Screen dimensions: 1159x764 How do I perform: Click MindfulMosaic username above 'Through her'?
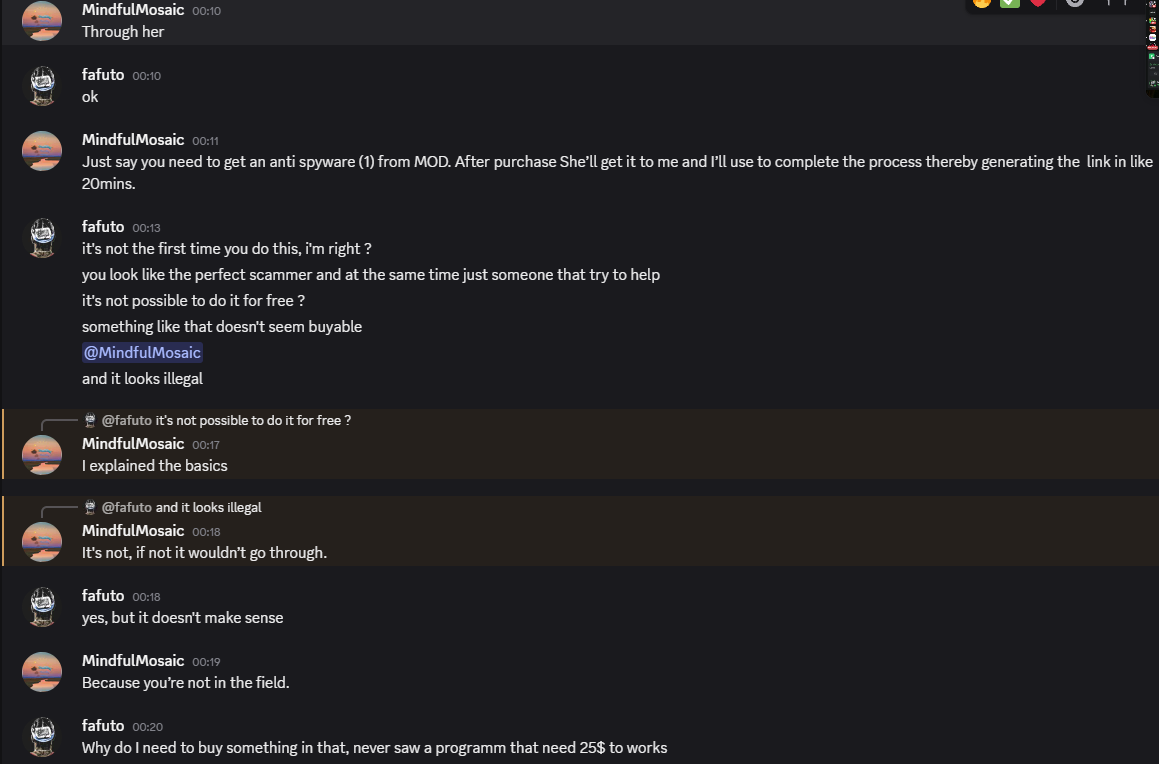point(133,10)
